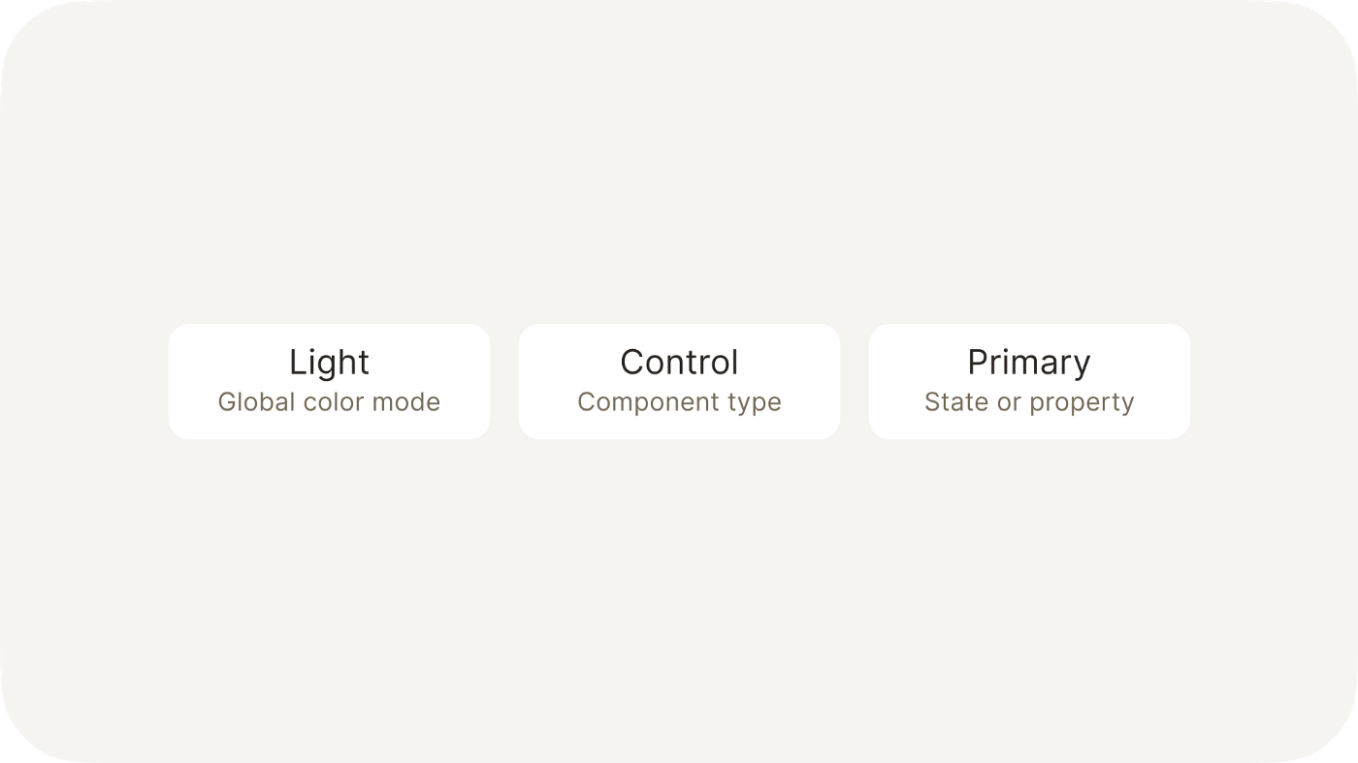
Task: Click empty beige background above the cards
Action: pos(679,180)
